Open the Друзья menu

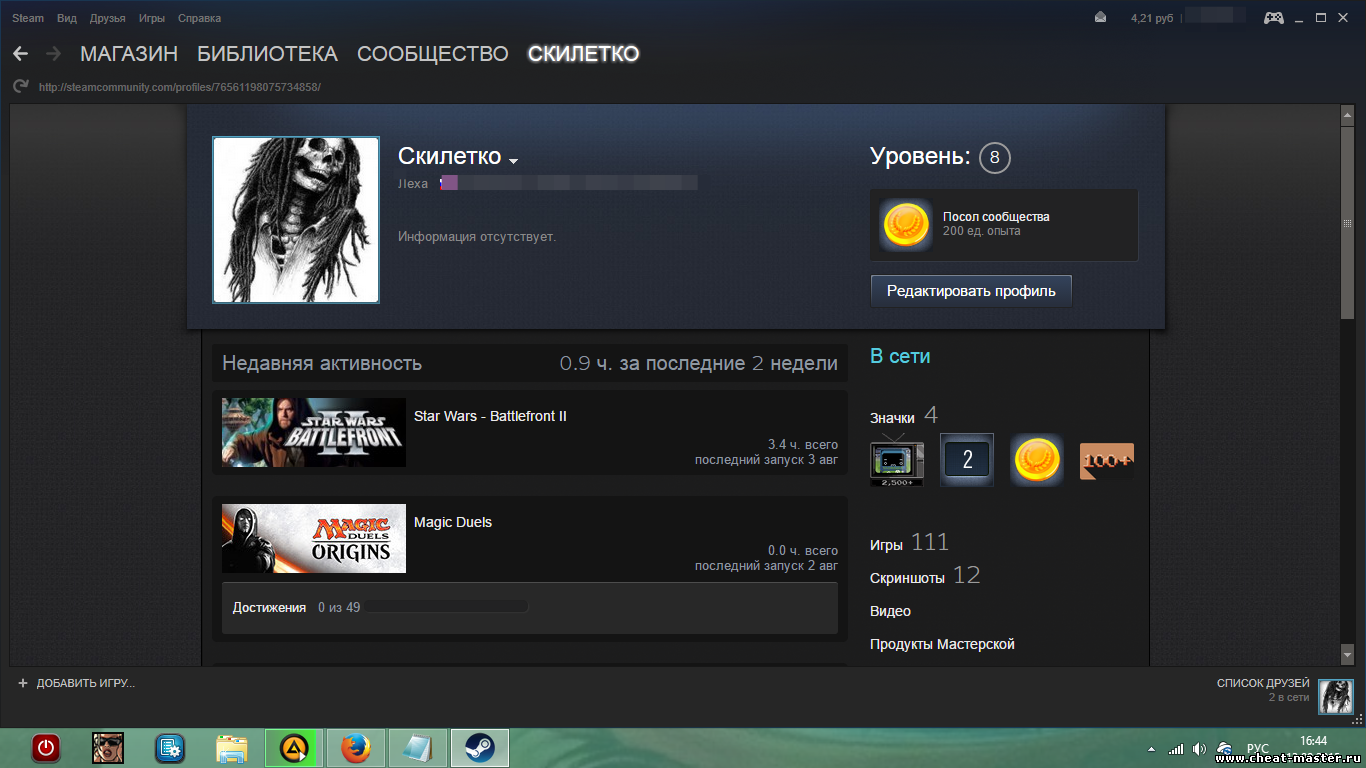[x=107, y=18]
